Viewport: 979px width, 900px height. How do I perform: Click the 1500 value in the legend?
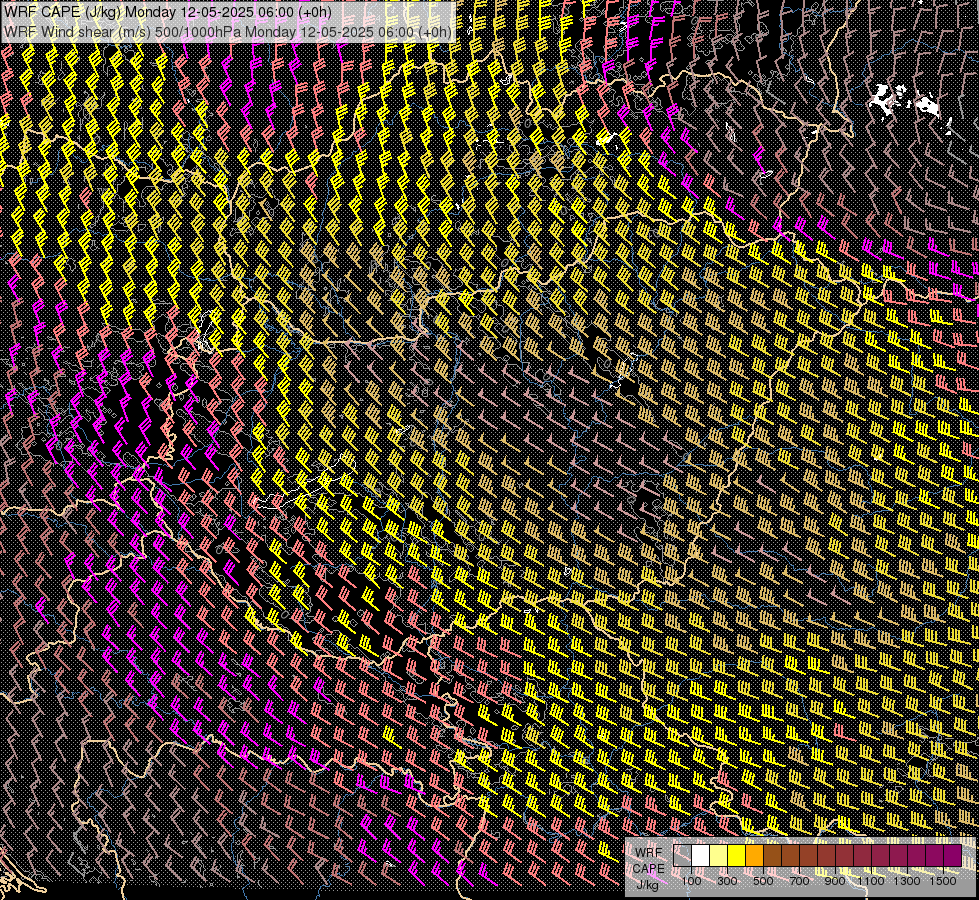943,881
